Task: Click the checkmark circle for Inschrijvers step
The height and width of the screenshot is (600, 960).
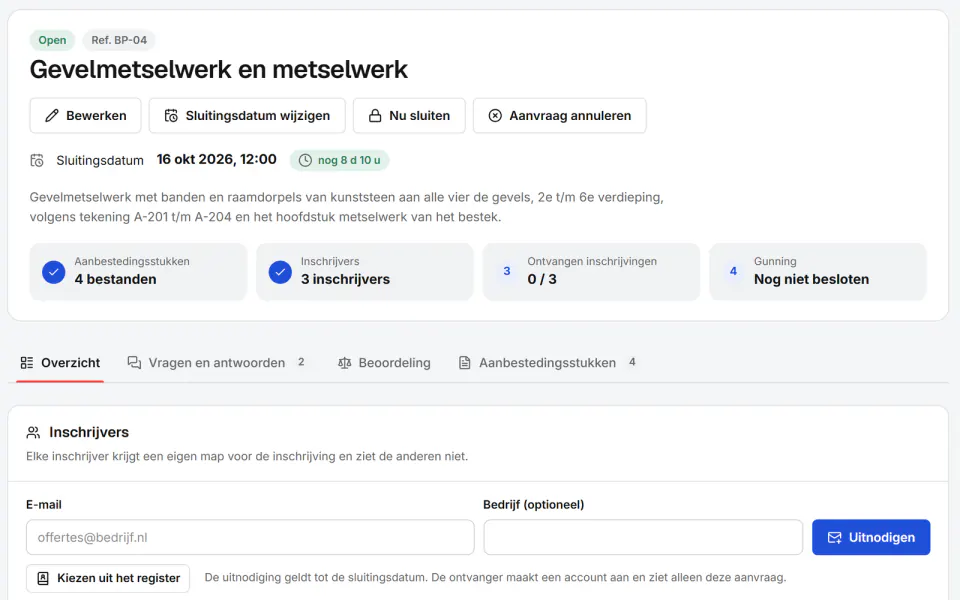Action: pyautogui.click(x=280, y=271)
